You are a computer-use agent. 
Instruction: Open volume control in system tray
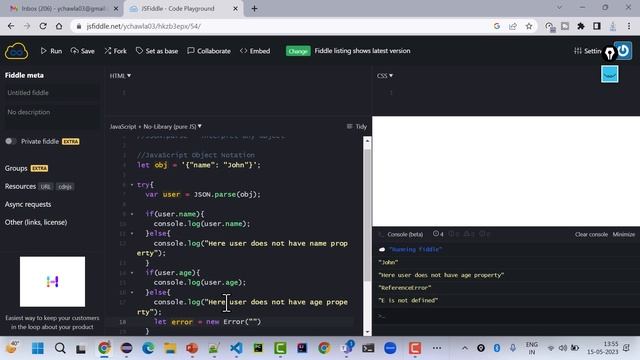tap(563, 348)
